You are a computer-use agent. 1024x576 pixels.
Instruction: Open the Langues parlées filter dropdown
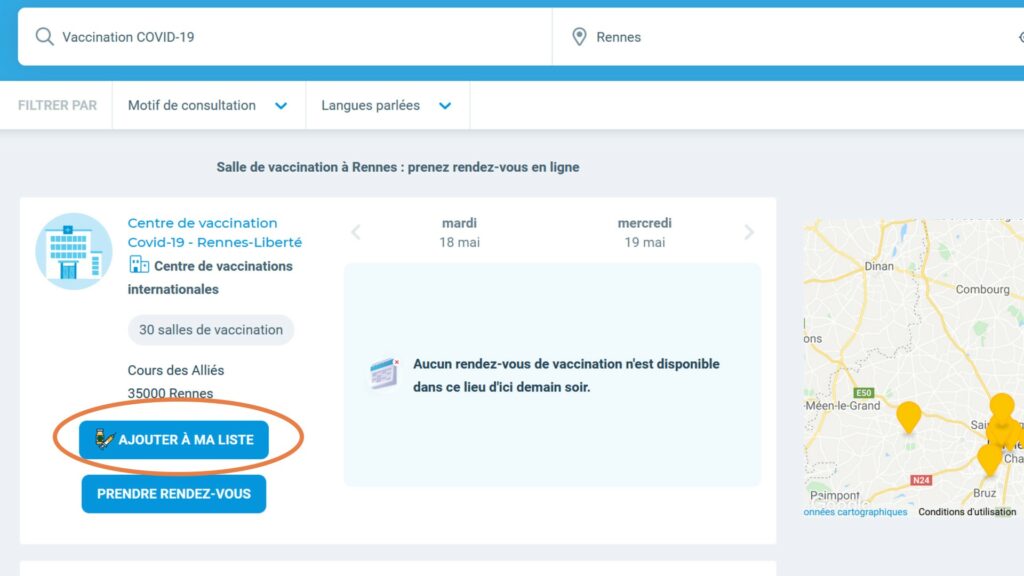[x=387, y=105]
